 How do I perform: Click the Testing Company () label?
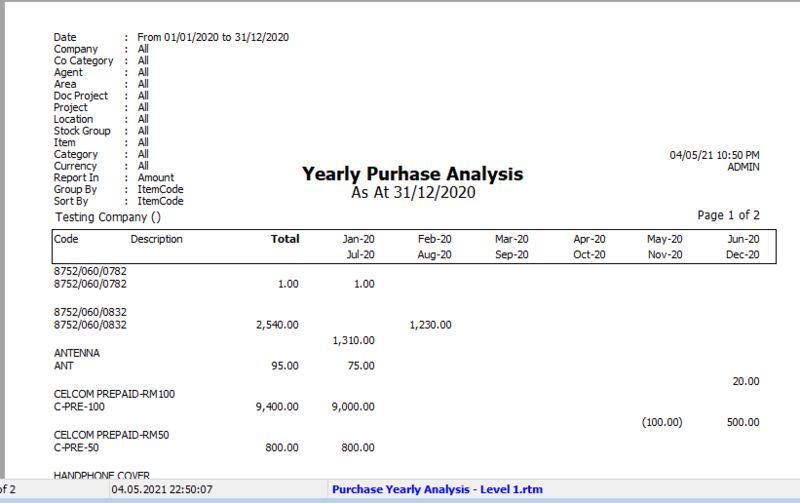(x=108, y=216)
